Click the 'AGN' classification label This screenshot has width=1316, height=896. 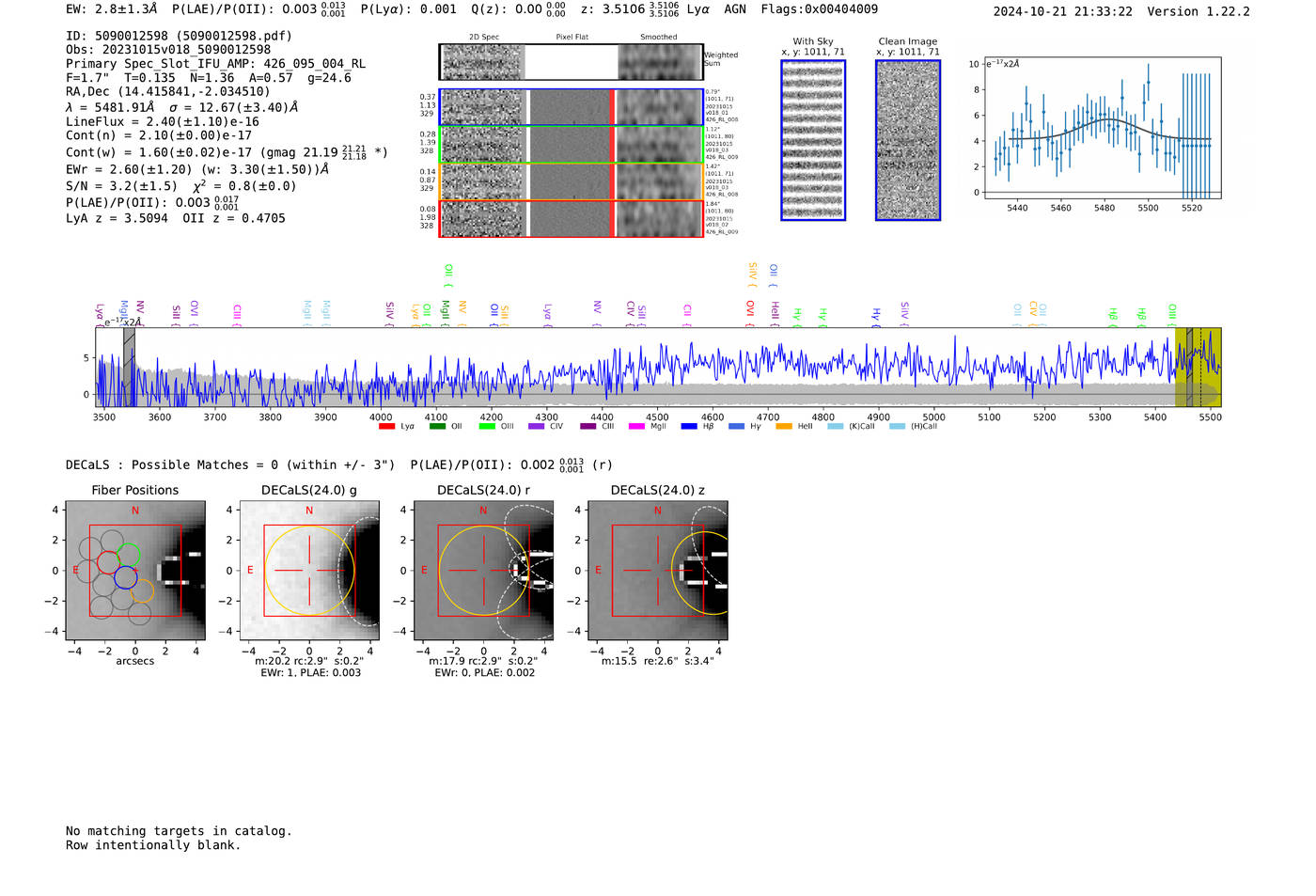point(735,9)
